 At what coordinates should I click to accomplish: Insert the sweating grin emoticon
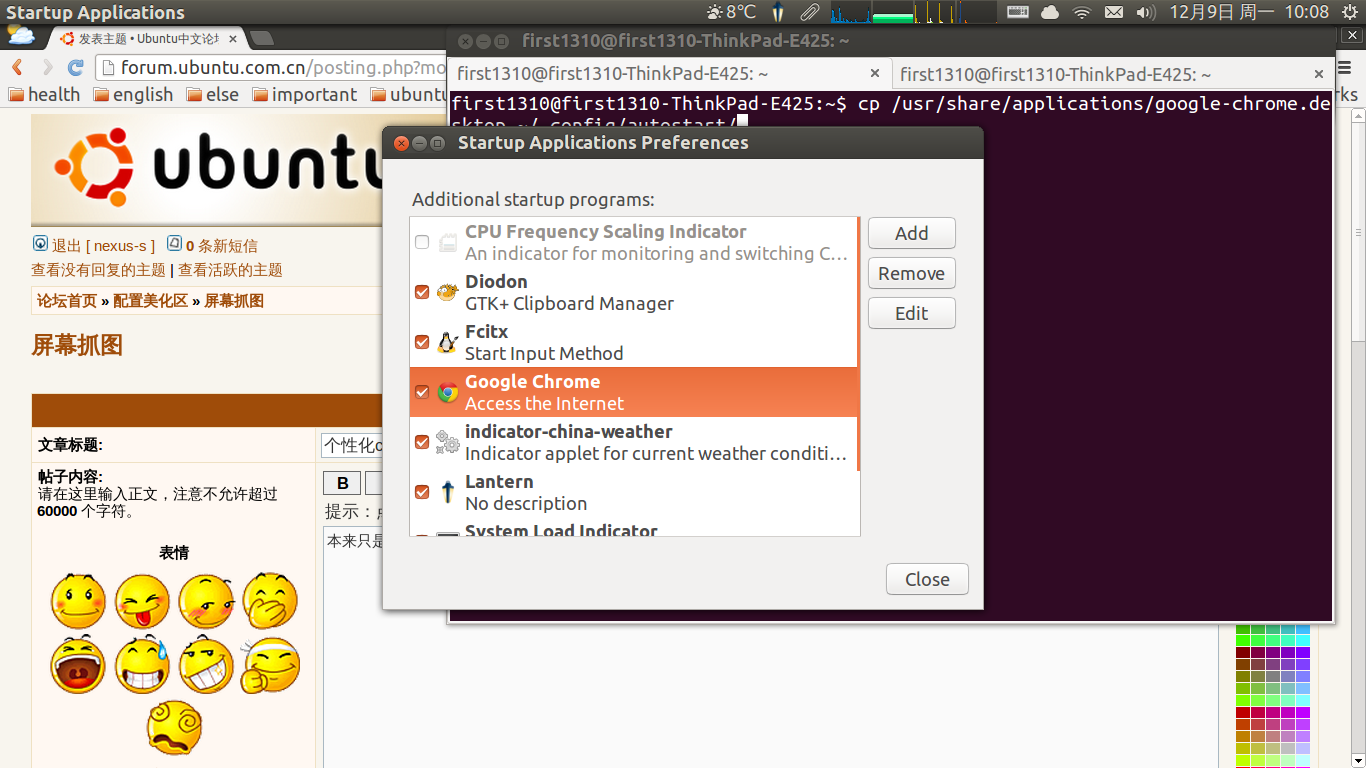pyautogui.click(x=142, y=665)
